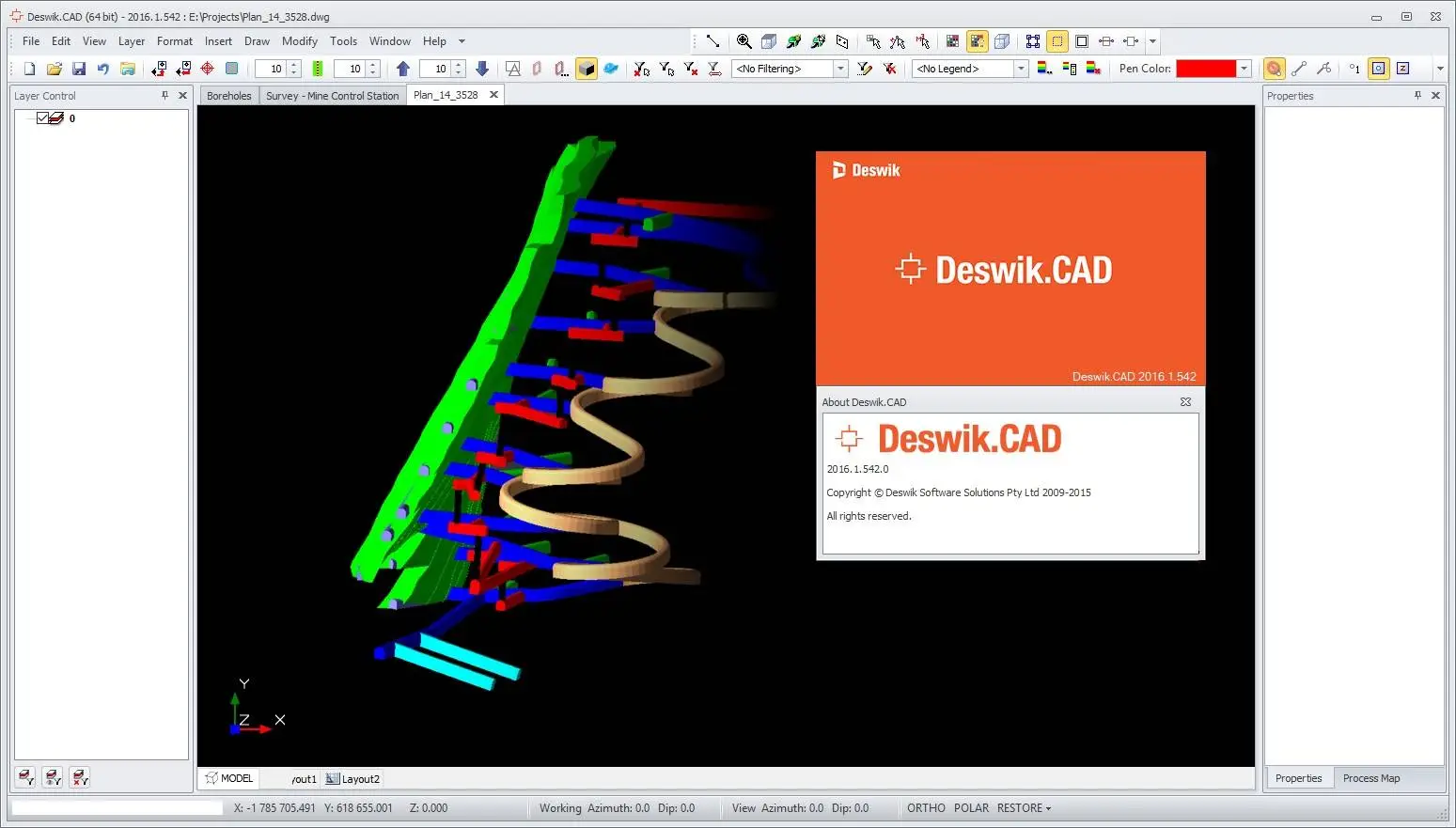Click the red-cross filter icon in Layer Control footer
The image size is (1456, 828).
tap(80, 777)
